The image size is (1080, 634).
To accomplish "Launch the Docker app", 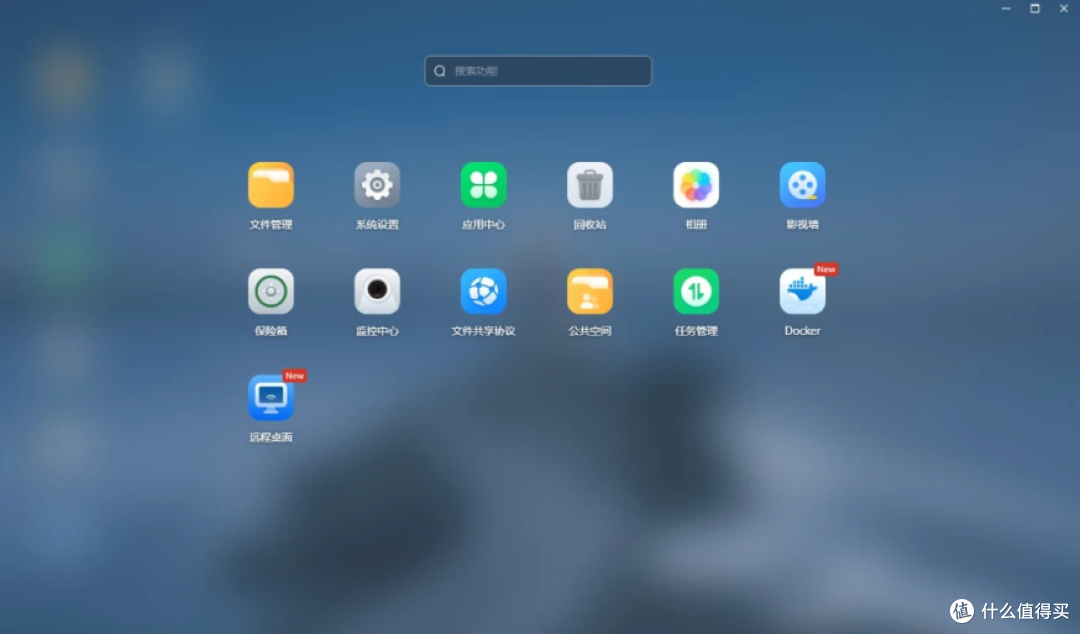I will click(x=802, y=292).
